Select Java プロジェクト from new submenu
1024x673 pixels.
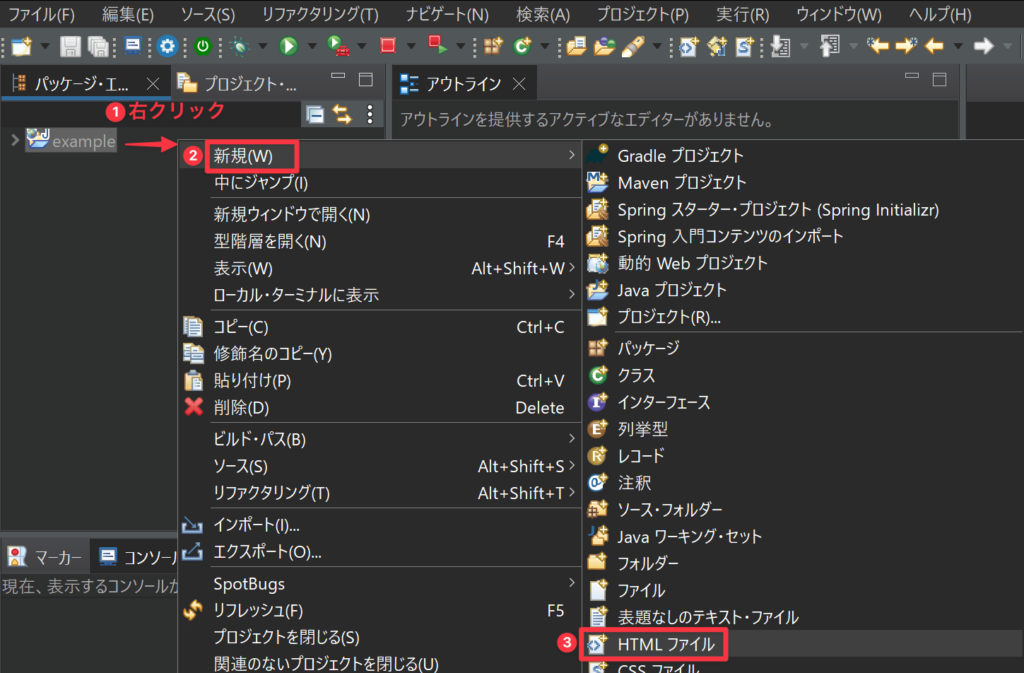coord(672,290)
